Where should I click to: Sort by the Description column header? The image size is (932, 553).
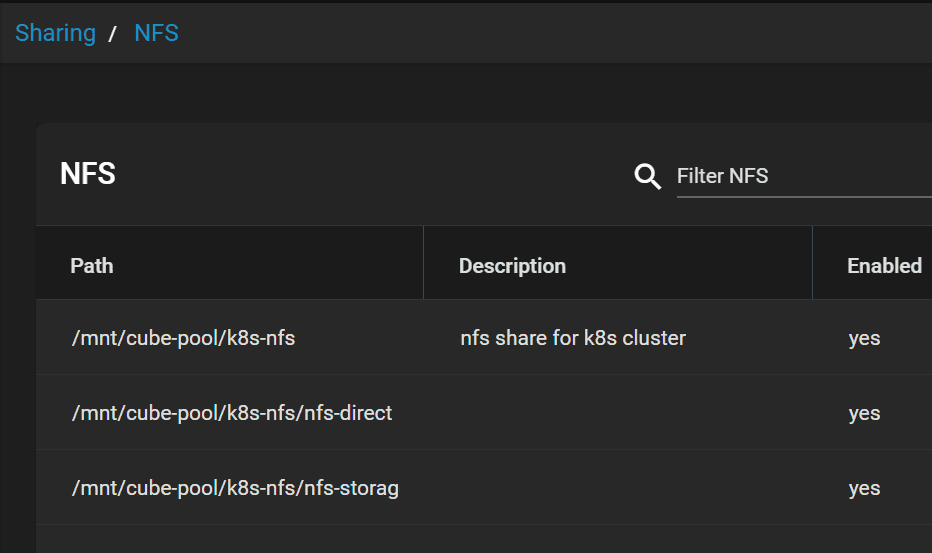click(512, 266)
